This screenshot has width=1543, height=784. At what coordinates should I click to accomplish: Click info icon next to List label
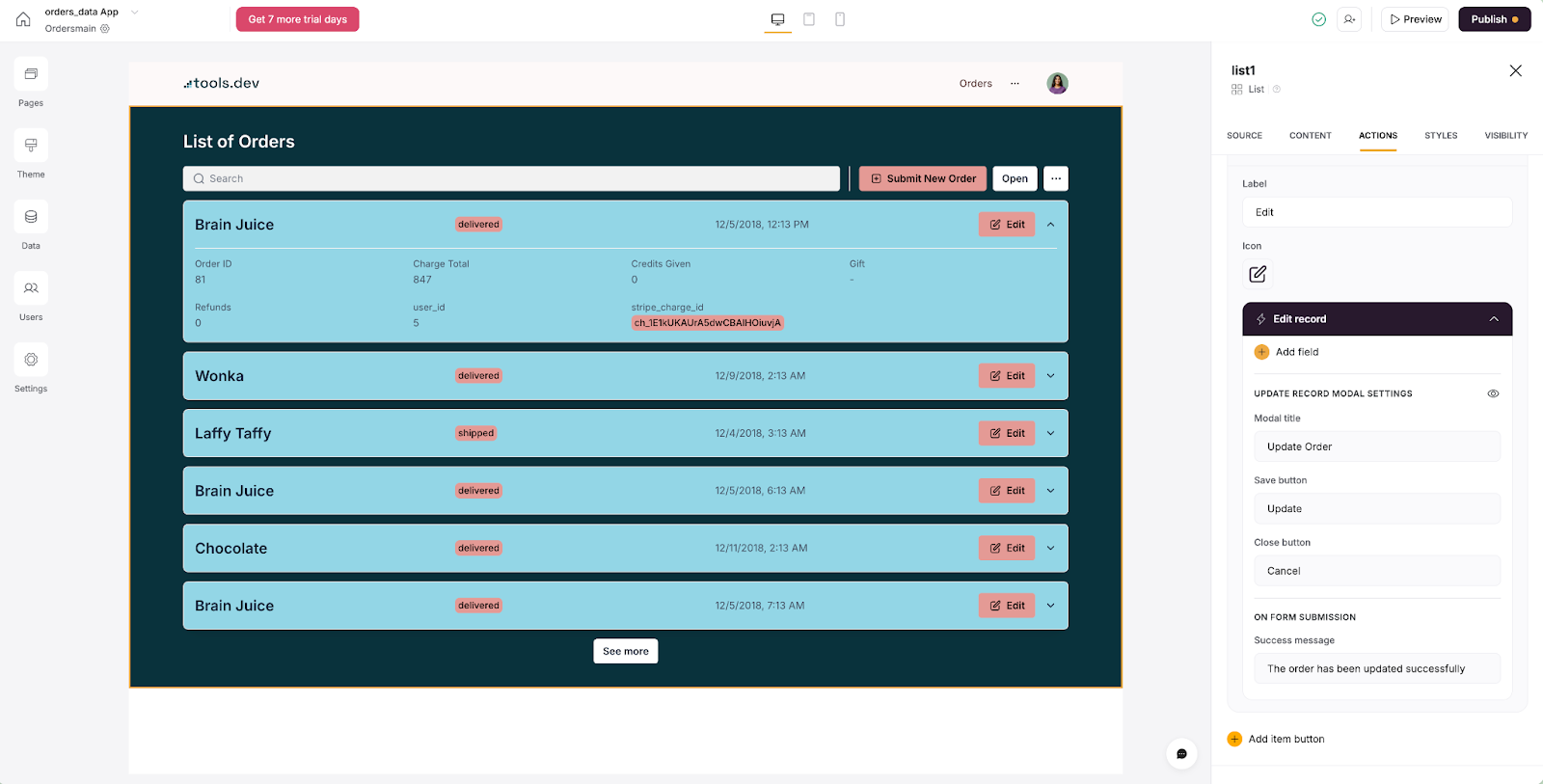click(1277, 90)
